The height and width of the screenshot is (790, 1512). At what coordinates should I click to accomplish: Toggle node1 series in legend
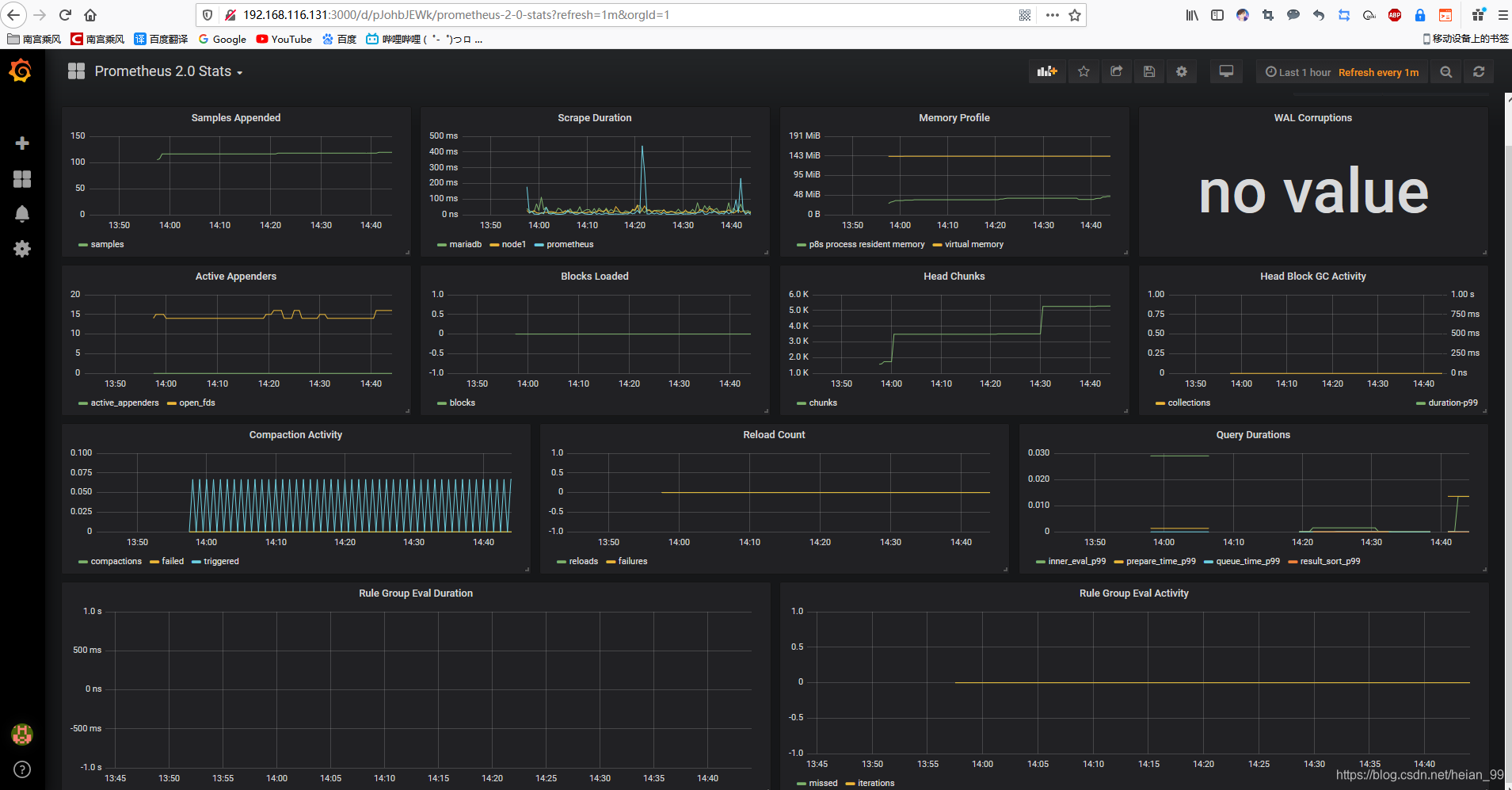click(x=513, y=244)
